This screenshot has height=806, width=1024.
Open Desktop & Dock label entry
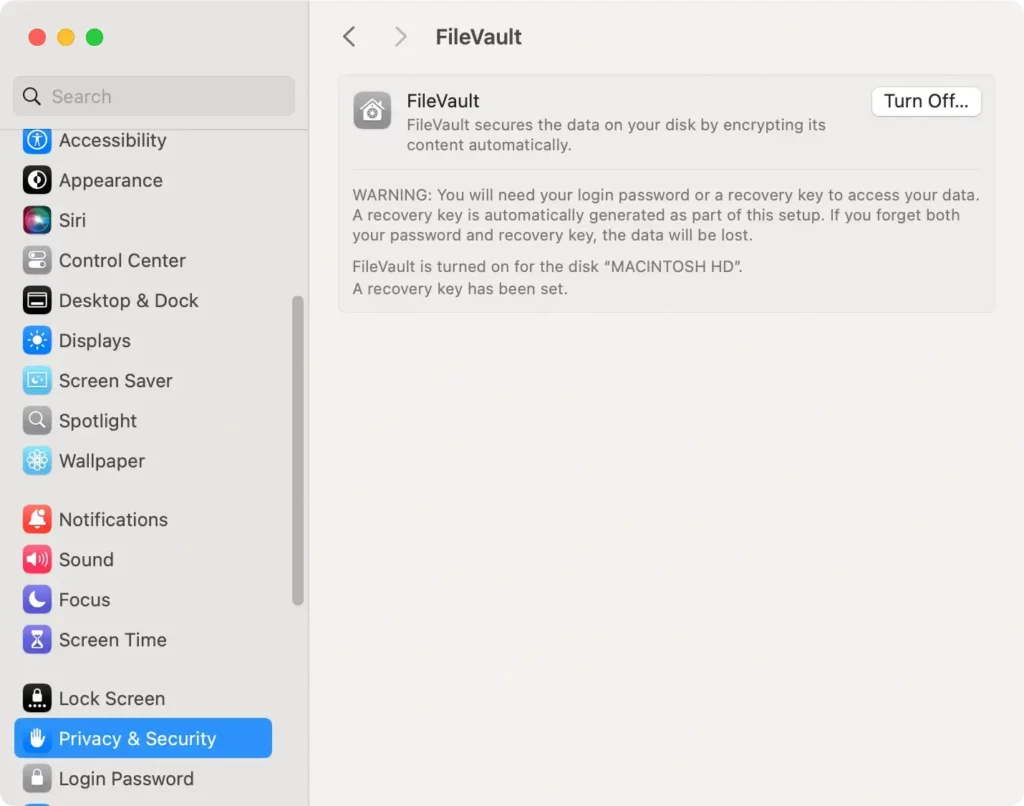pyautogui.click(x=129, y=300)
